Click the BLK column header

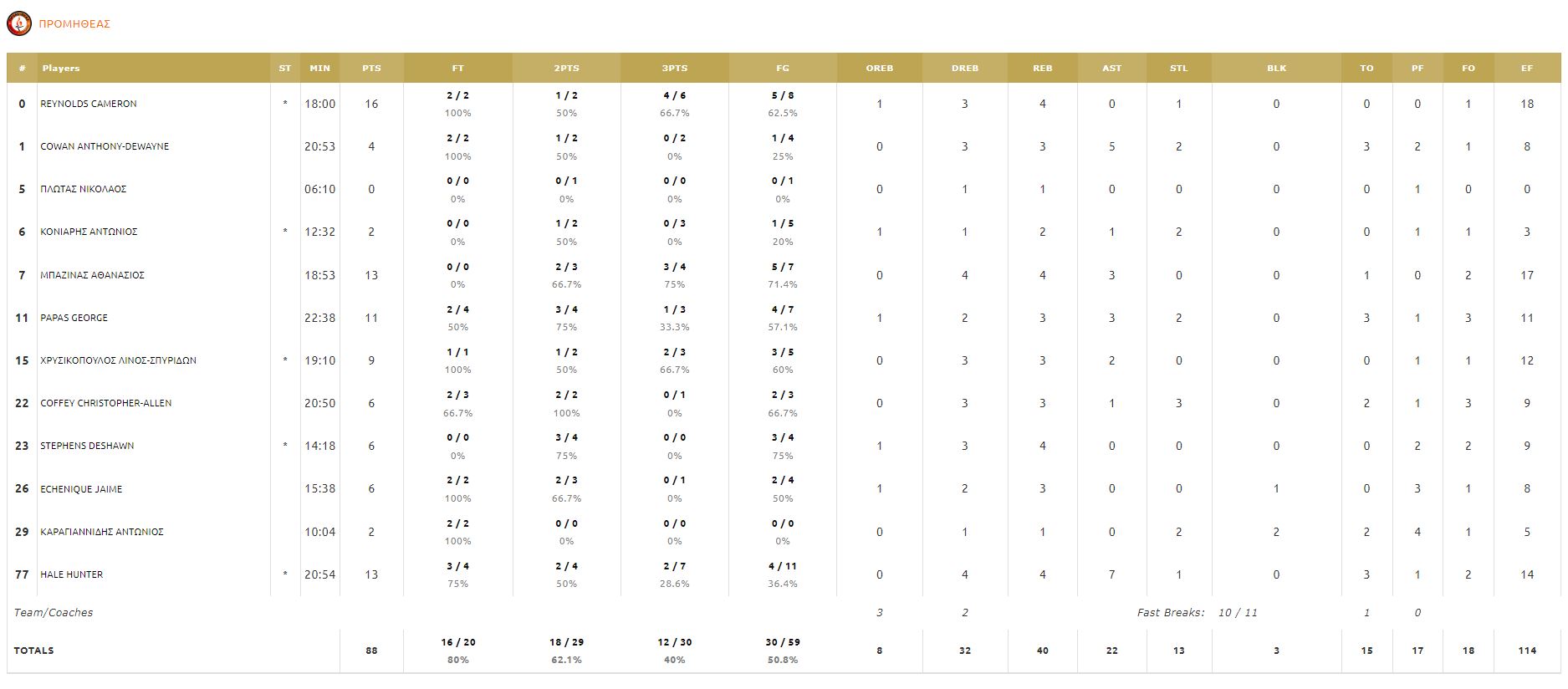tap(1276, 68)
